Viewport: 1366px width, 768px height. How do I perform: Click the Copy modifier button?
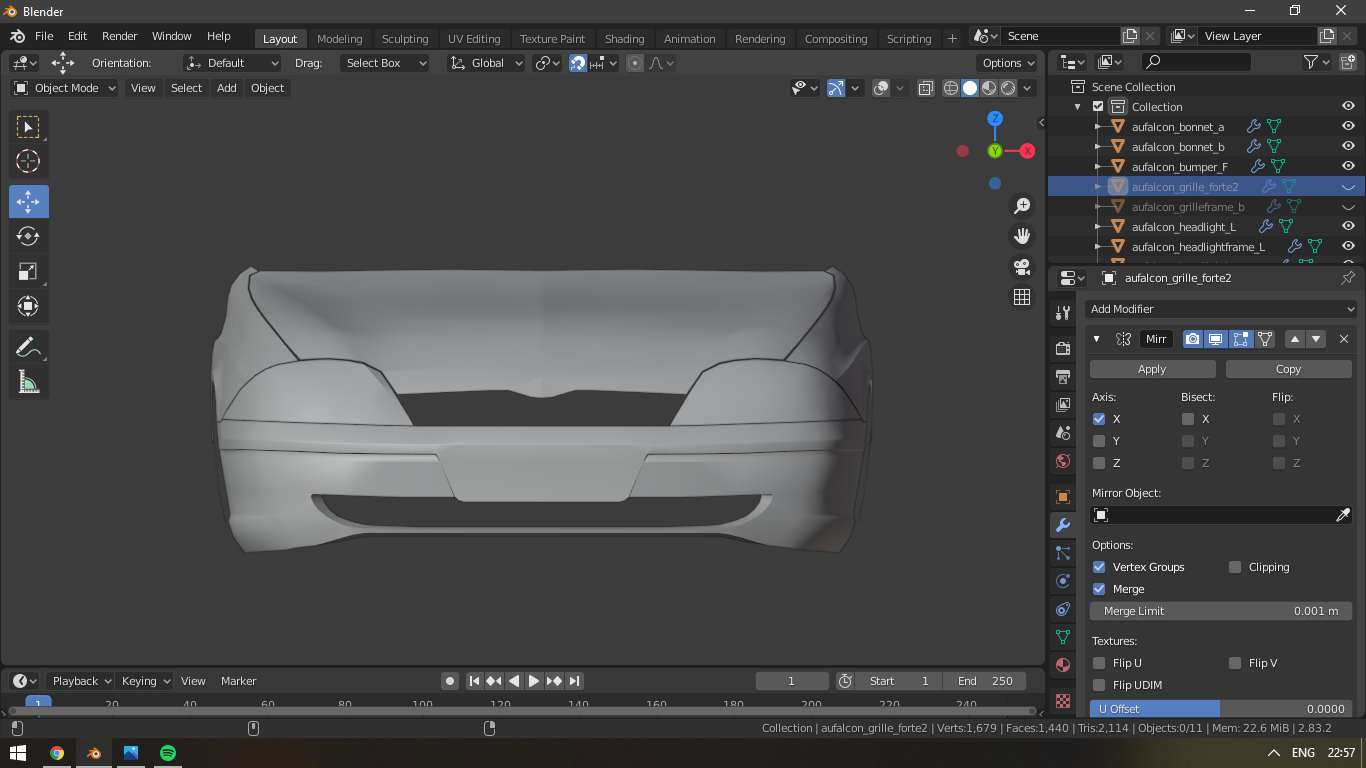click(1288, 369)
